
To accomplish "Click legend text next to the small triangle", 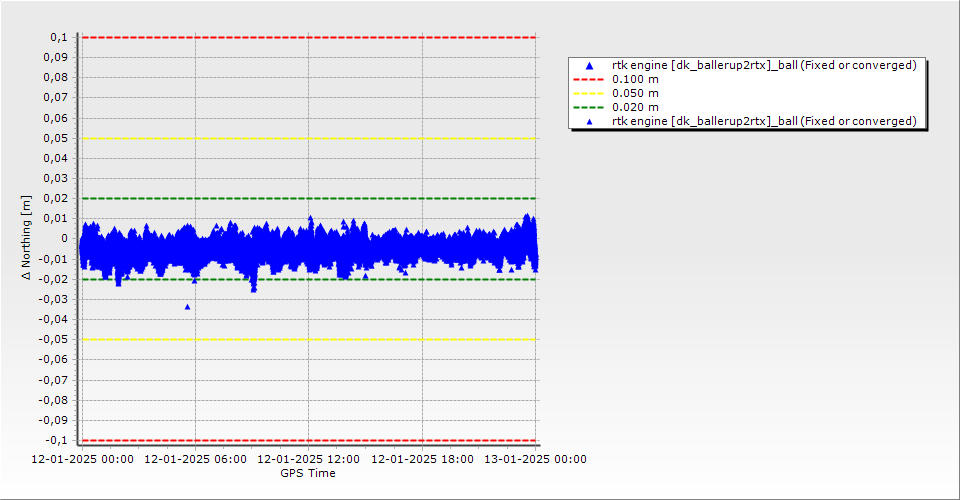I will [764, 122].
